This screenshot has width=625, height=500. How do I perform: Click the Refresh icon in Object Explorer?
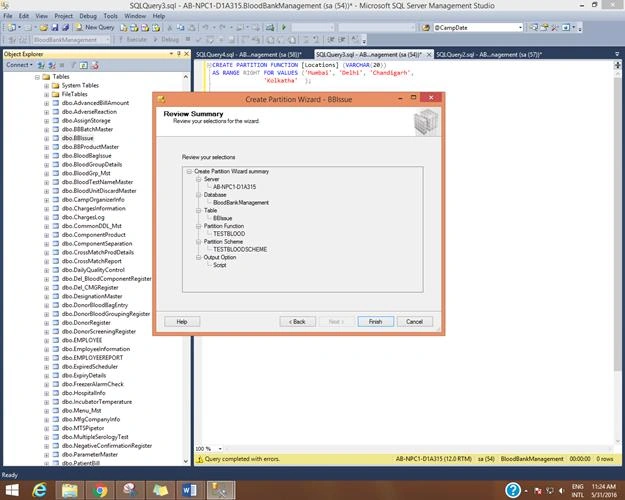[x=84, y=65]
